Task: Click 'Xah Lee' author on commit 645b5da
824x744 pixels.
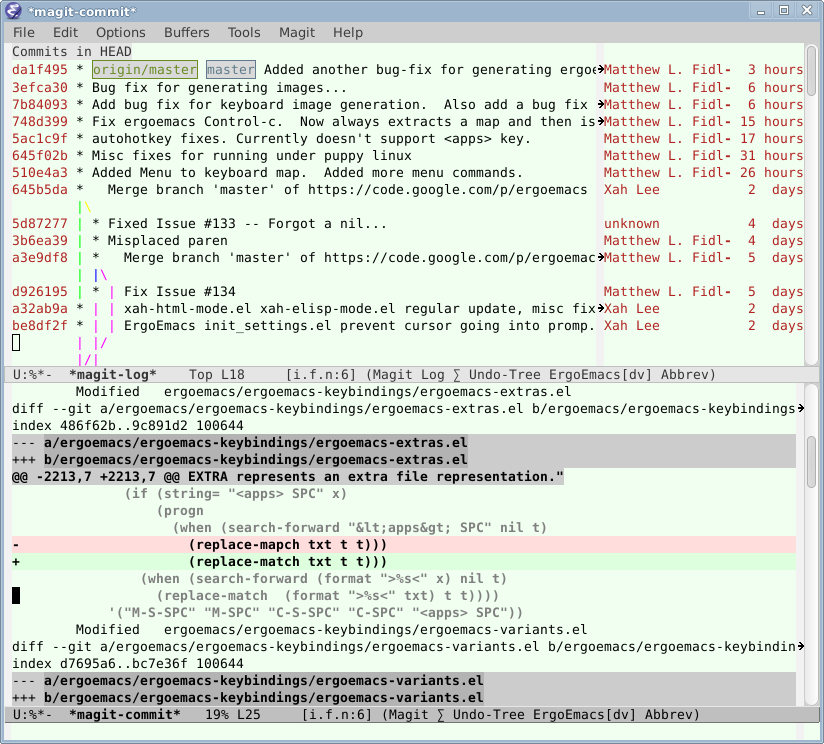Action: pyautogui.click(x=632, y=190)
